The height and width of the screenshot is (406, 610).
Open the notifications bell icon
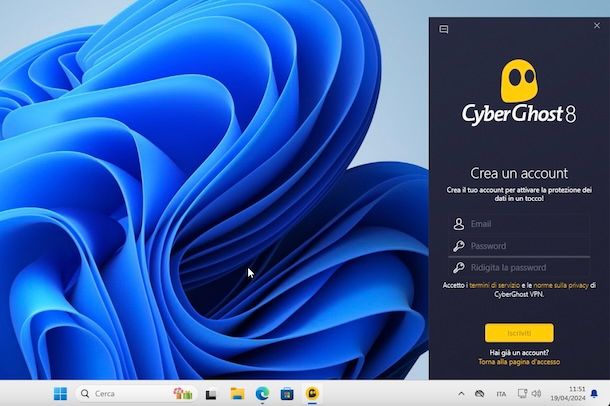(x=594, y=394)
